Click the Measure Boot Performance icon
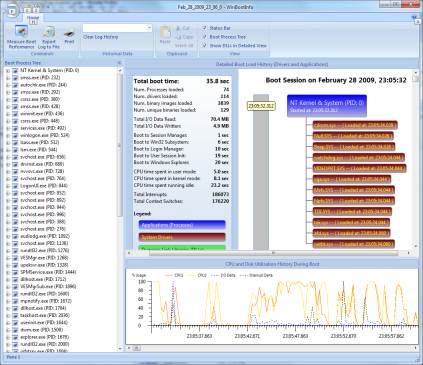Screen dimensions: 423x365 (x=21, y=32)
